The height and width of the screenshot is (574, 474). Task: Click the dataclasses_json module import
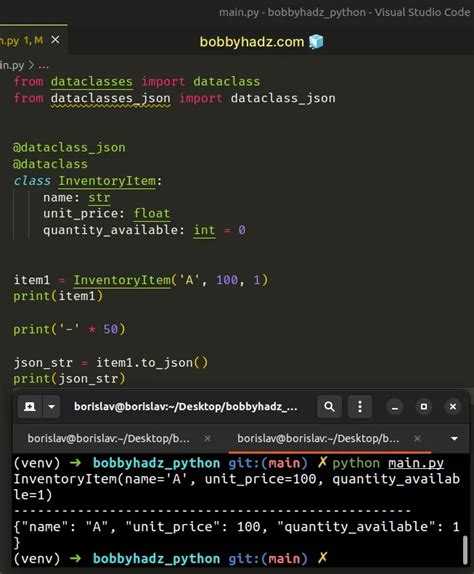click(x=111, y=98)
